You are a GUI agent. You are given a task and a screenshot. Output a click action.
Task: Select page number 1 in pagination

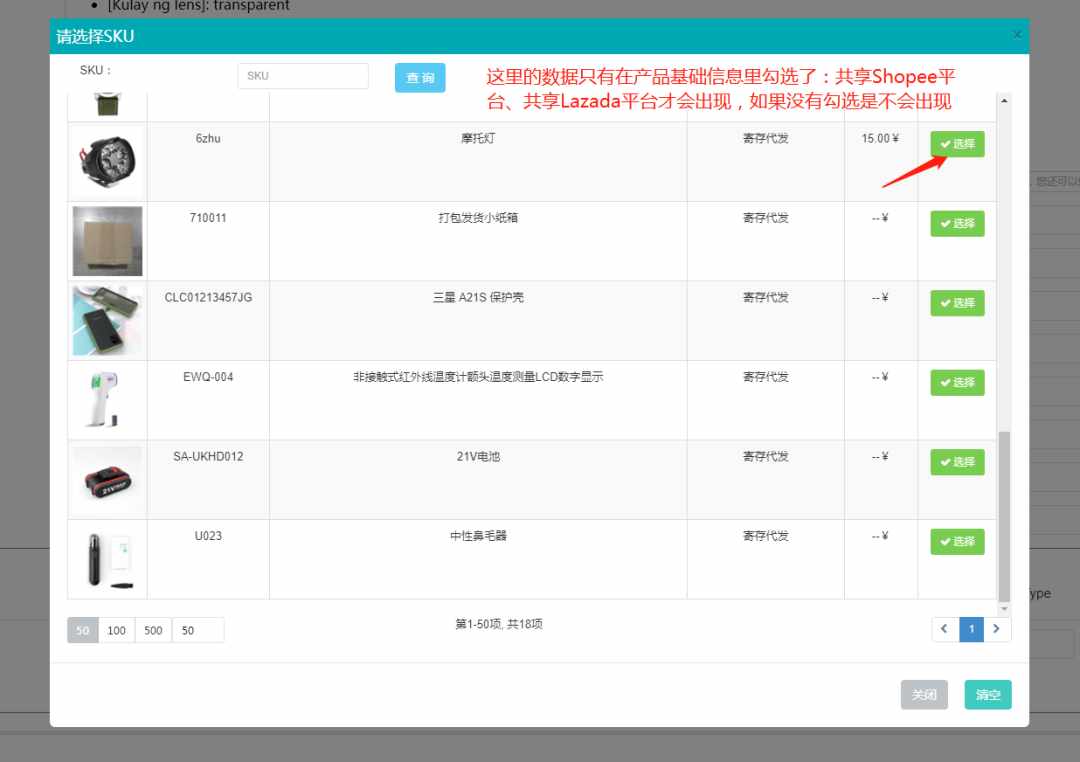pos(971,629)
